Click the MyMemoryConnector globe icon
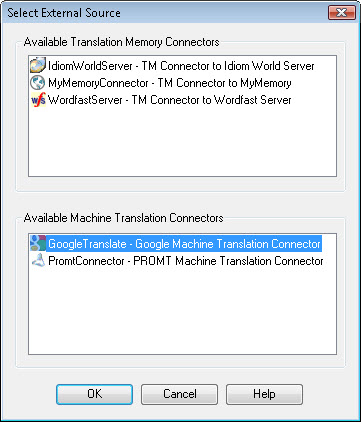 (38, 83)
